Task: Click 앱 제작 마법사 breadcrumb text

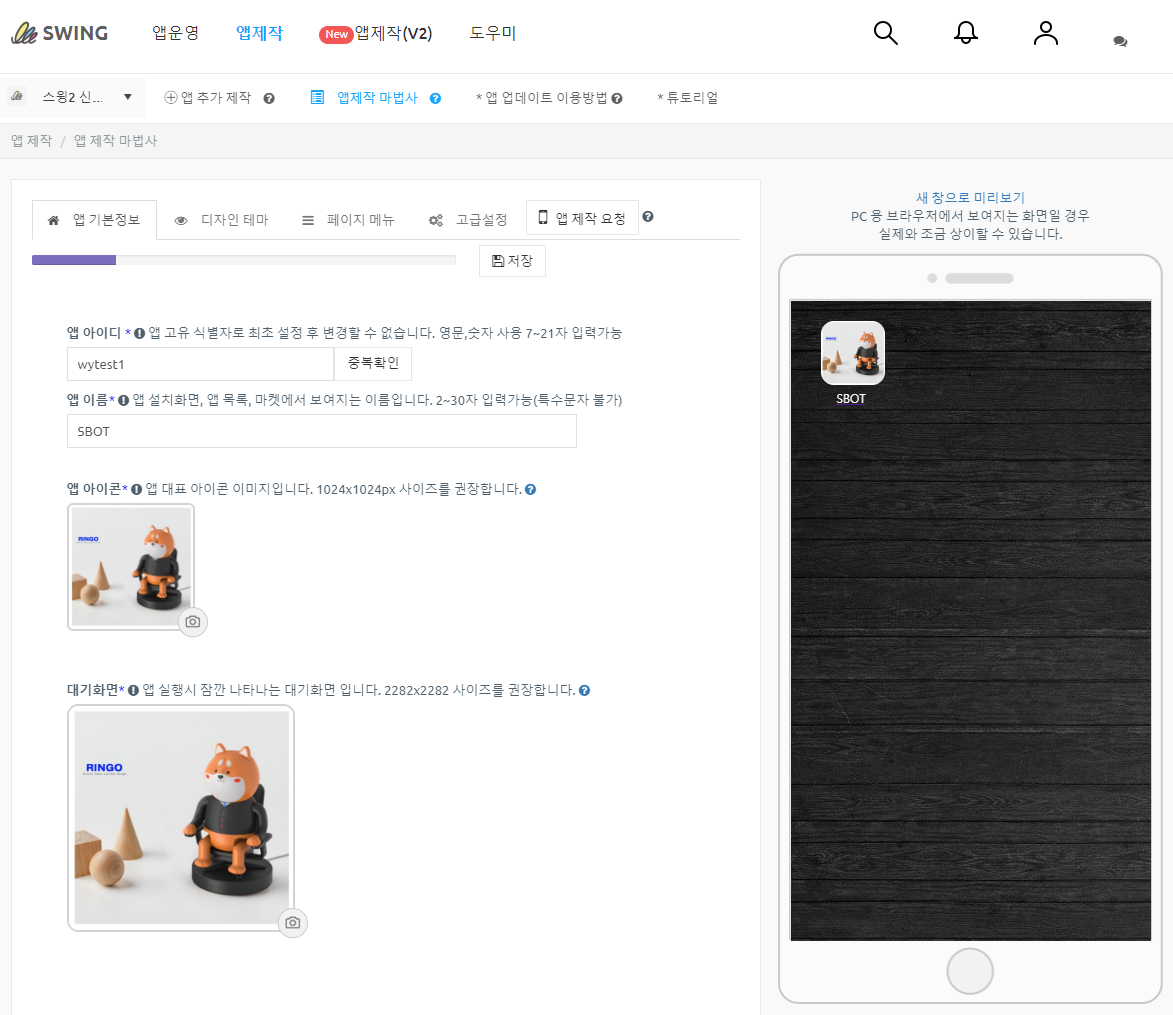Action: pos(115,141)
